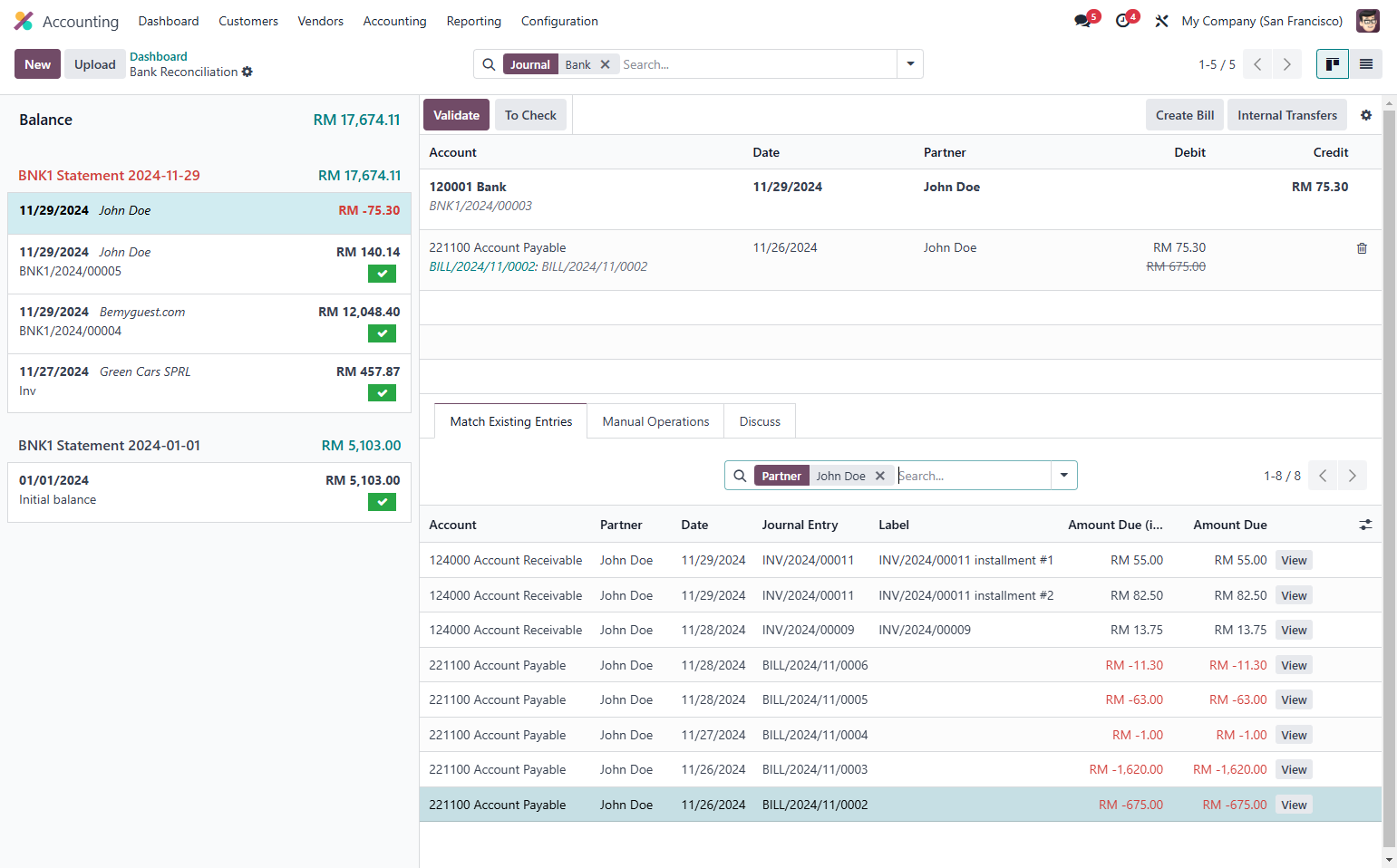The width and height of the screenshot is (1397, 868).
Task: Toggle the green check on BNK1/2024/00005
Action: click(383, 274)
